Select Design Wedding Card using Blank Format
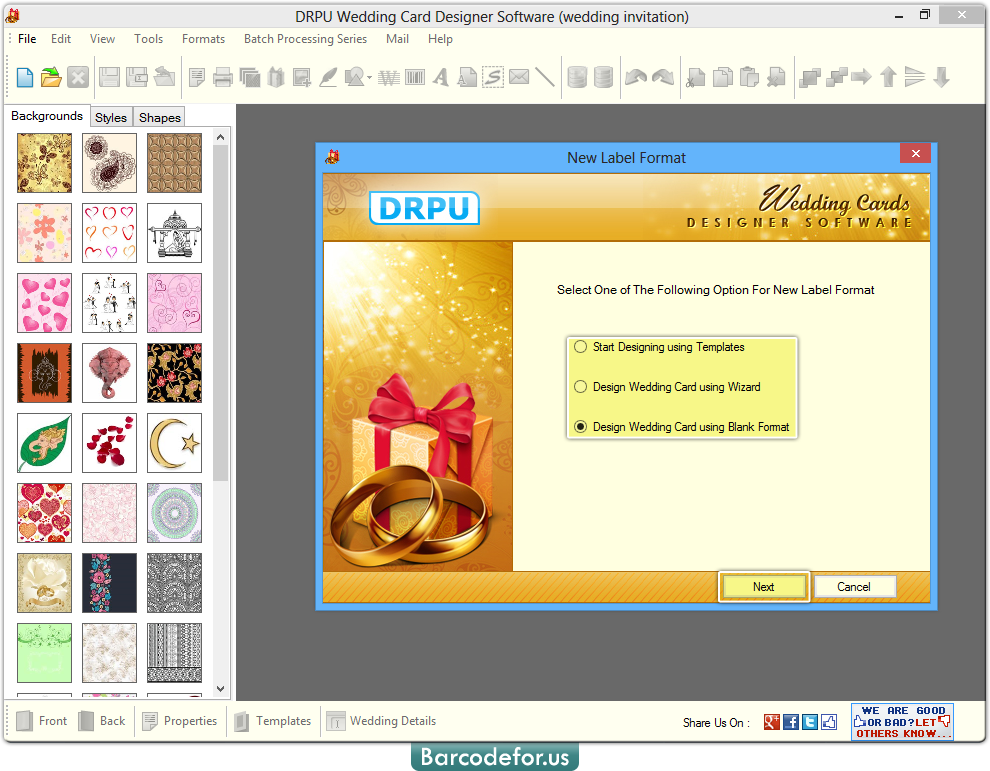 (580, 426)
